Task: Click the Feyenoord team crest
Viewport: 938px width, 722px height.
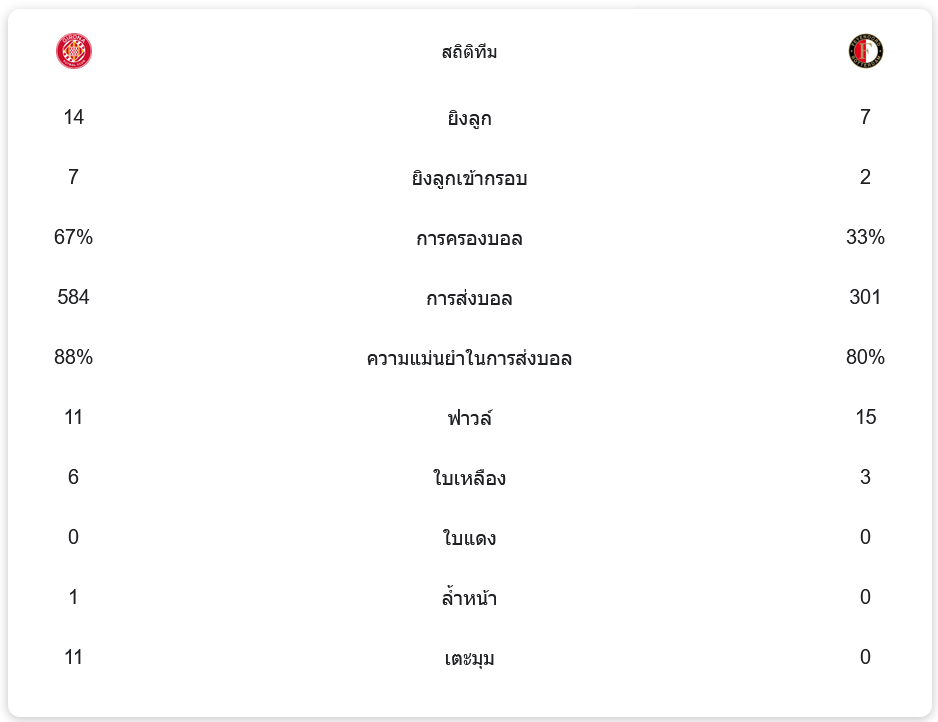Action: [x=865, y=51]
